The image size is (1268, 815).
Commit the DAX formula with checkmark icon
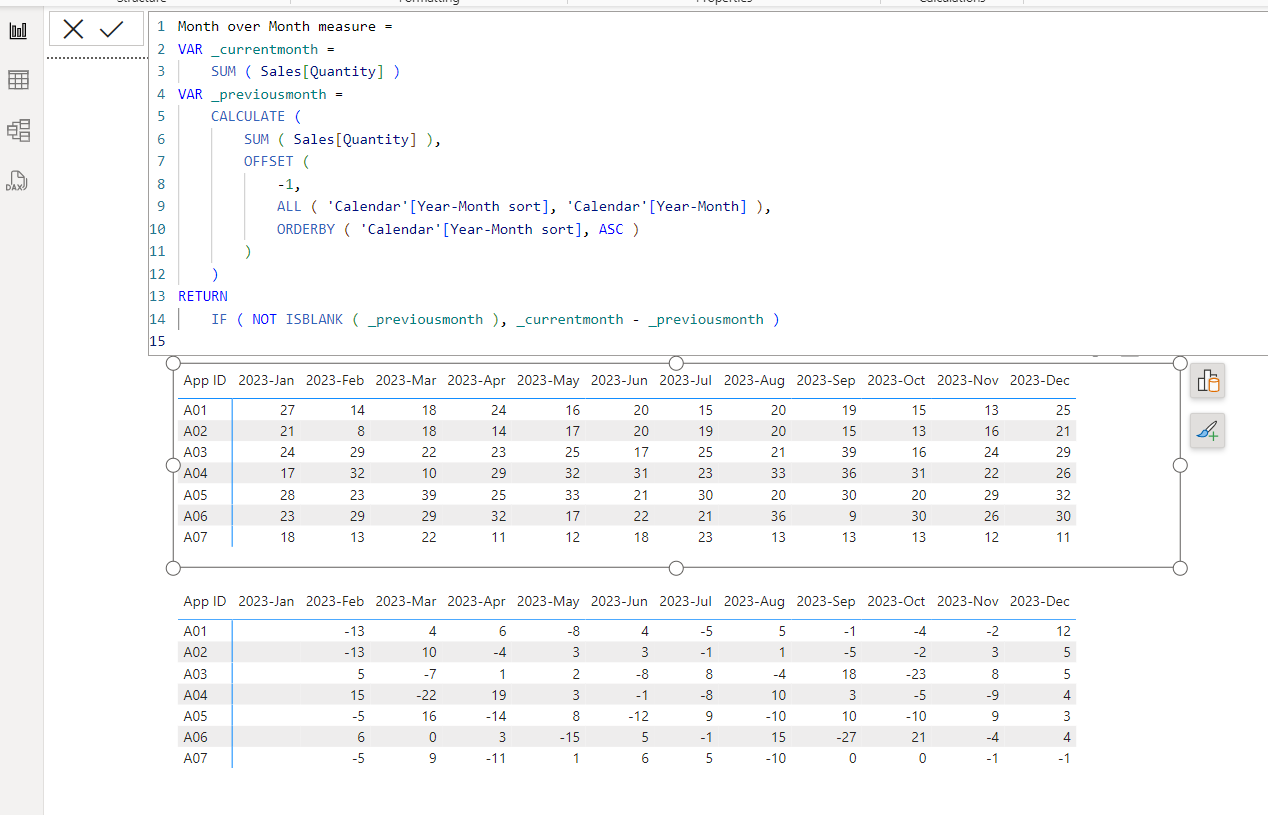pos(112,30)
